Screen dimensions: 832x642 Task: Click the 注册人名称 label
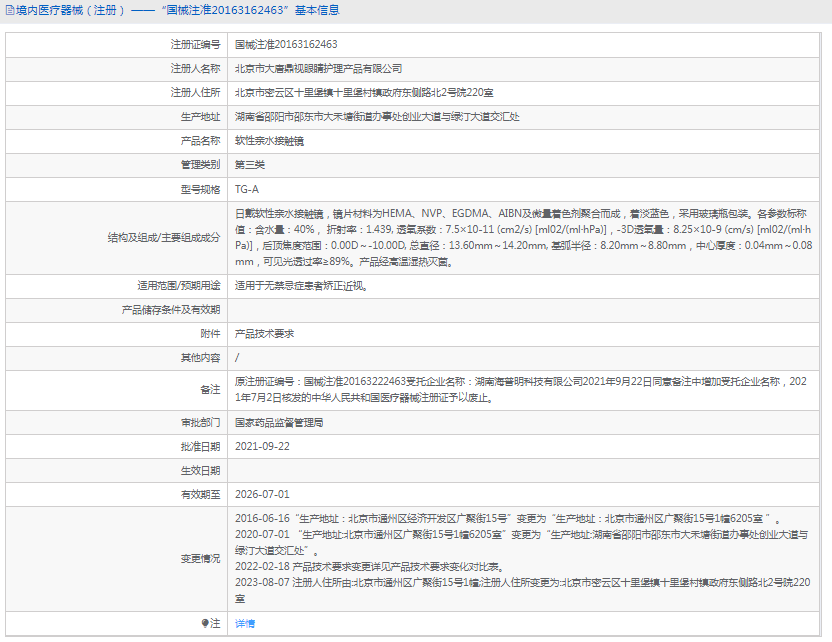(x=195, y=68)
